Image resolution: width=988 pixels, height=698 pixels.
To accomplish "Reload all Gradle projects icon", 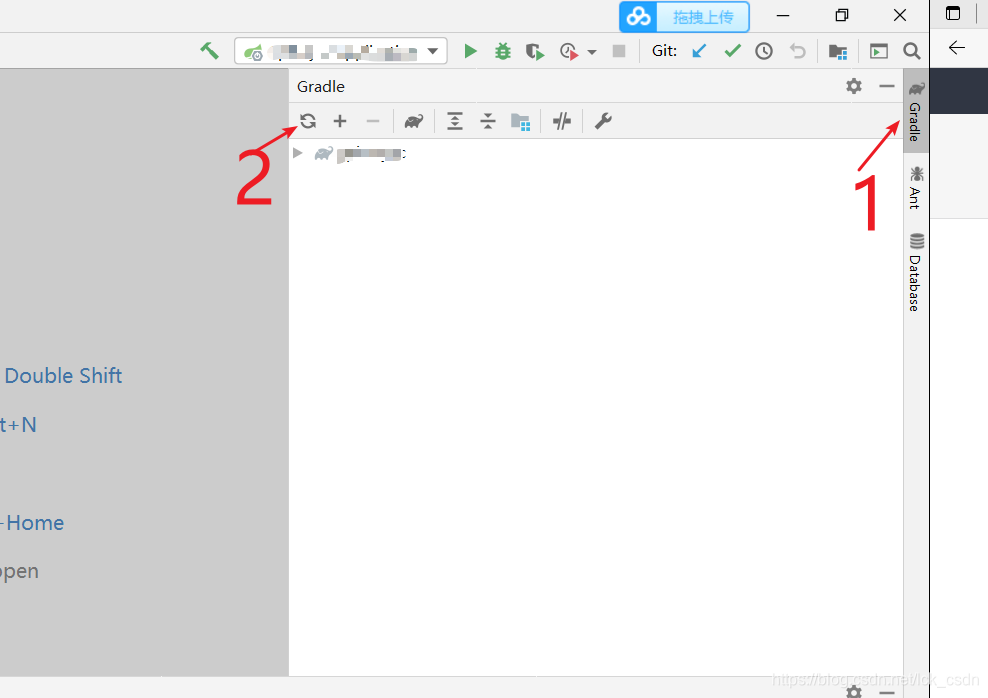I will (308, 121).
